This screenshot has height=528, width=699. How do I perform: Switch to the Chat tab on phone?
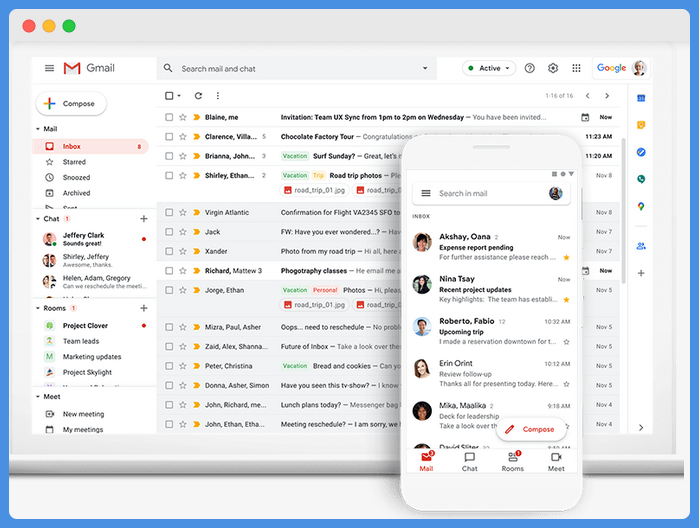(x=469, y=462)
